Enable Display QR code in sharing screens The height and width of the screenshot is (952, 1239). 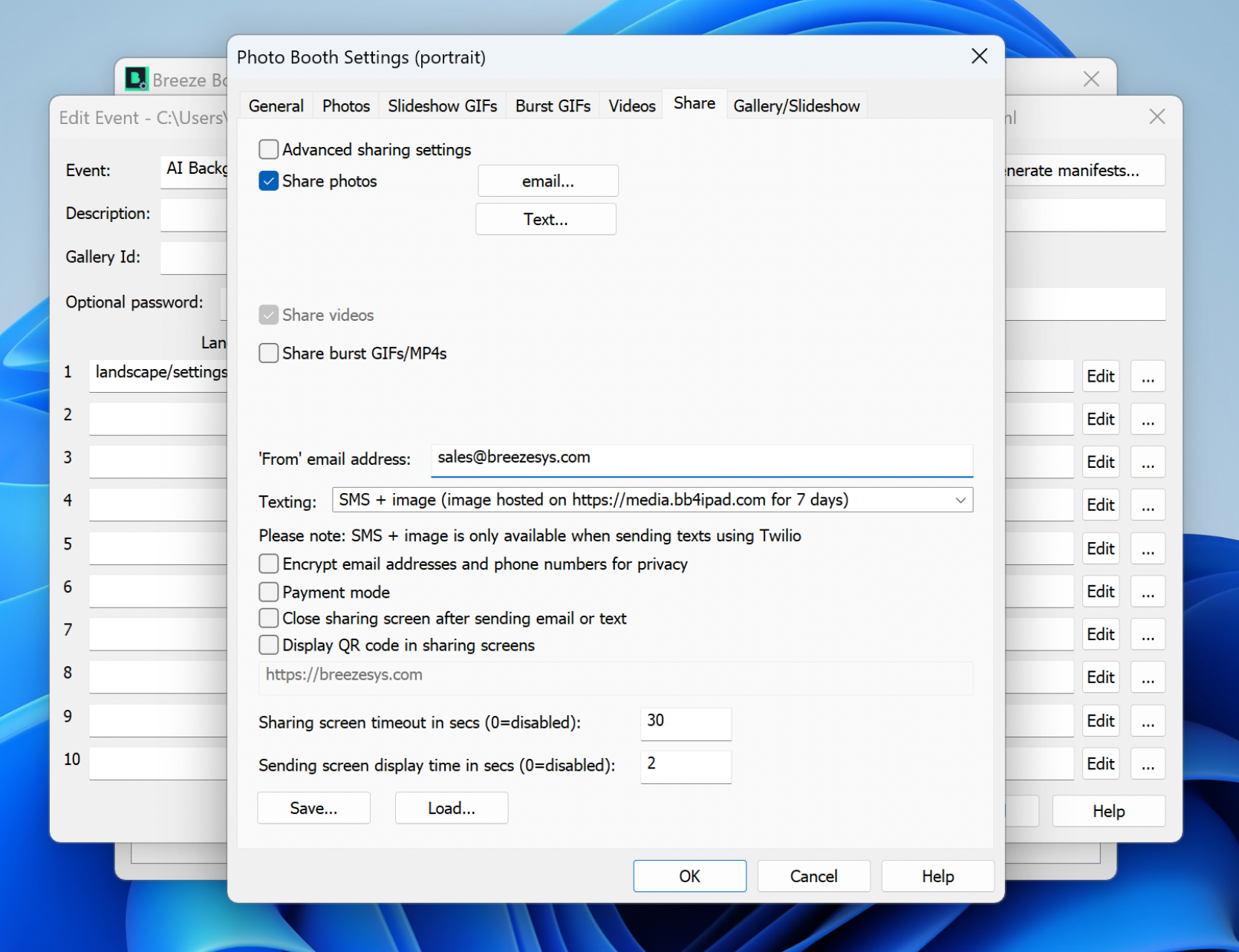tap(269, 645)
